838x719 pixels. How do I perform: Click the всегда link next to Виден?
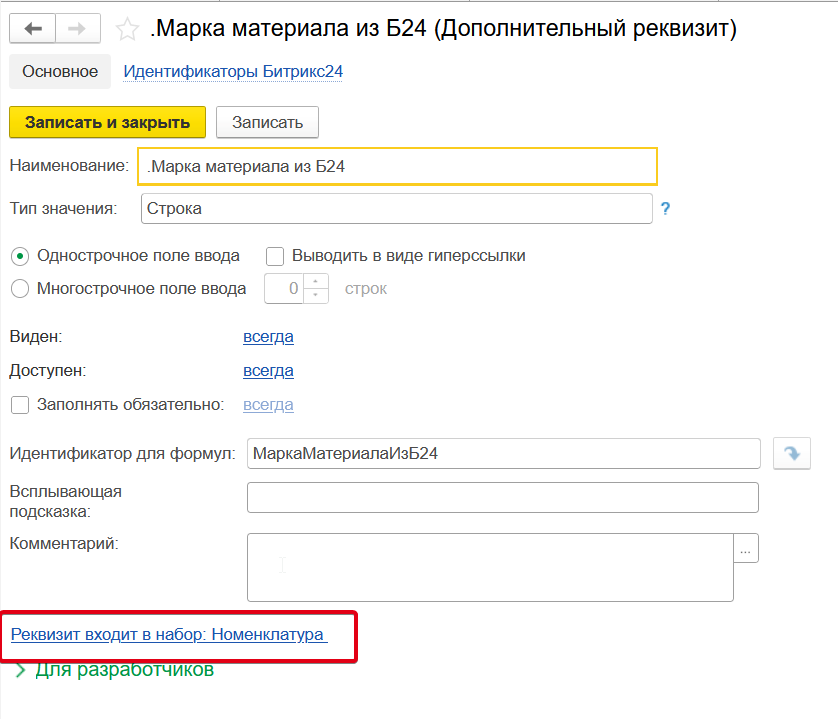coord(268,337)
